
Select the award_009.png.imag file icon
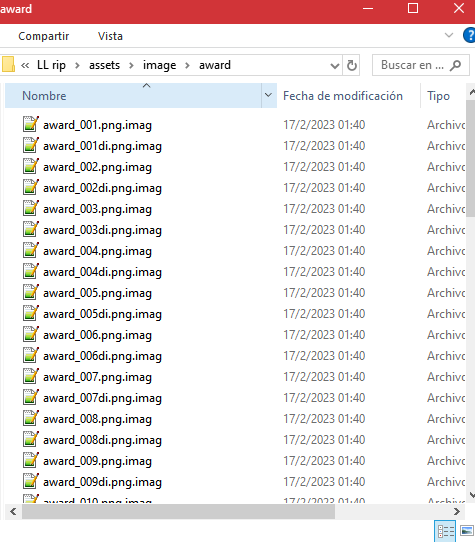31,460
